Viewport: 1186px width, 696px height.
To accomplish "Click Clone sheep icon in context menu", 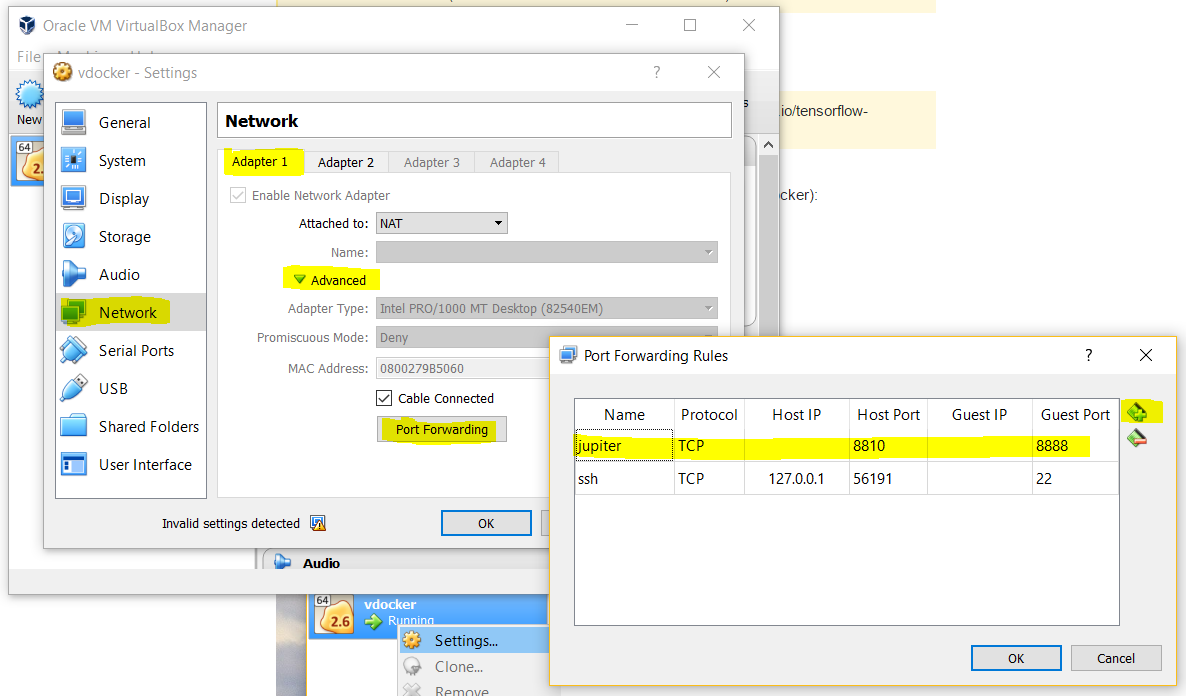I will click(x=412, y=666).
